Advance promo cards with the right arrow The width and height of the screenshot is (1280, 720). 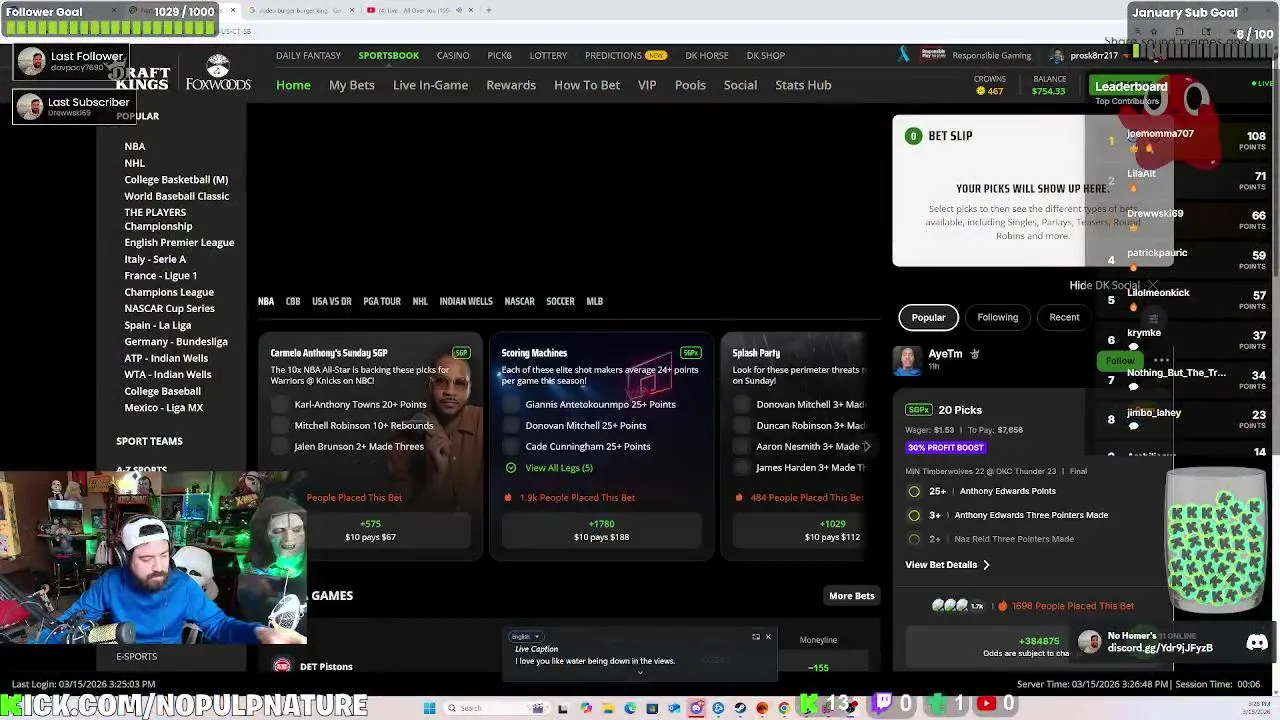click(867, 446)
